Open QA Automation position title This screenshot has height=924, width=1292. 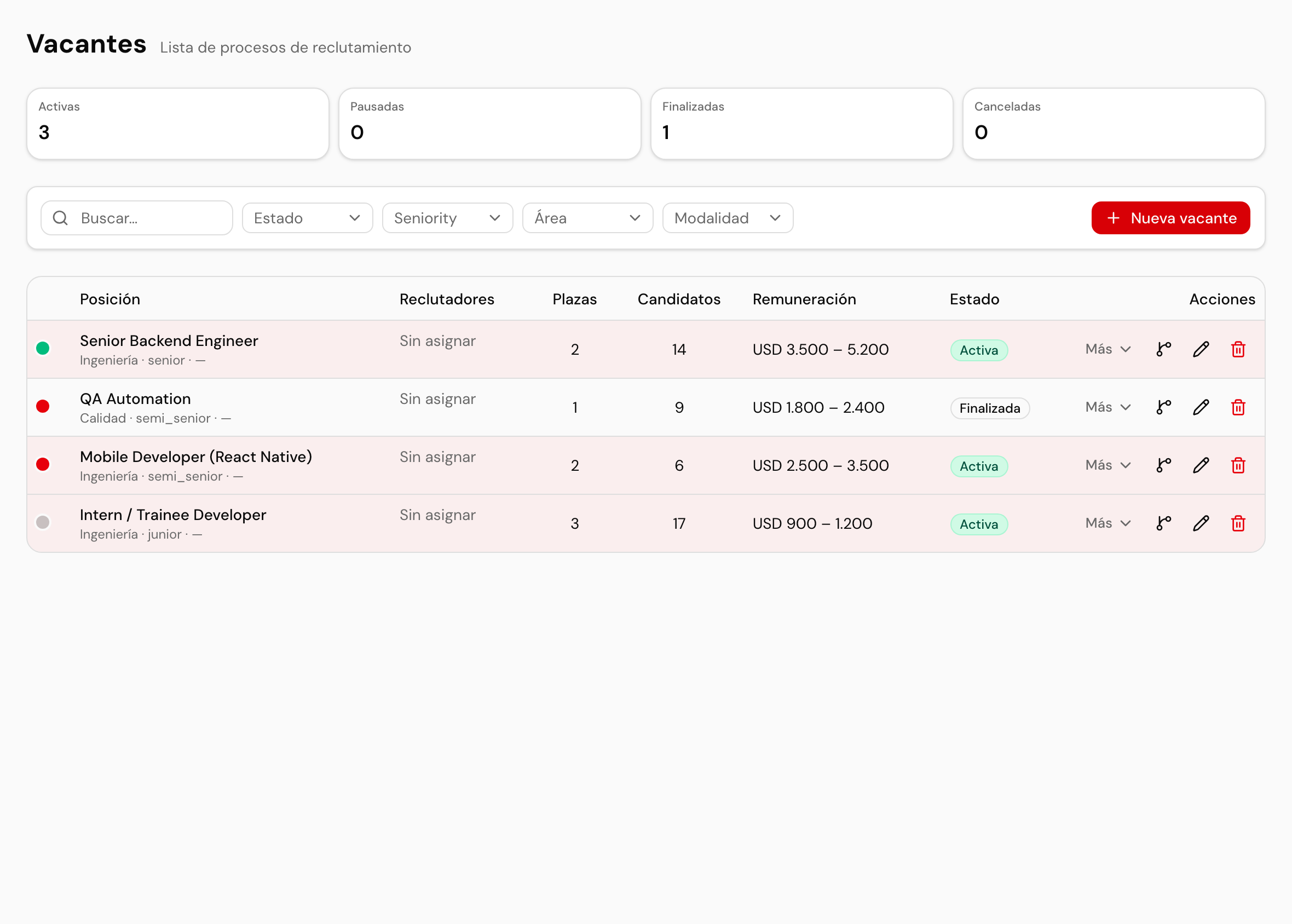coord(135,399)
